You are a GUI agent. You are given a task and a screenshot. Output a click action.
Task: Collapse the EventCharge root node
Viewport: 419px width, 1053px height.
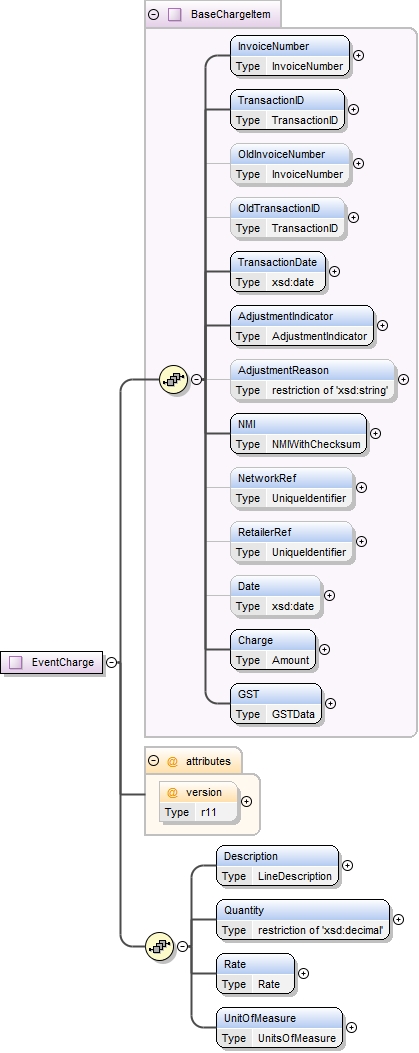tap(112, 662)
